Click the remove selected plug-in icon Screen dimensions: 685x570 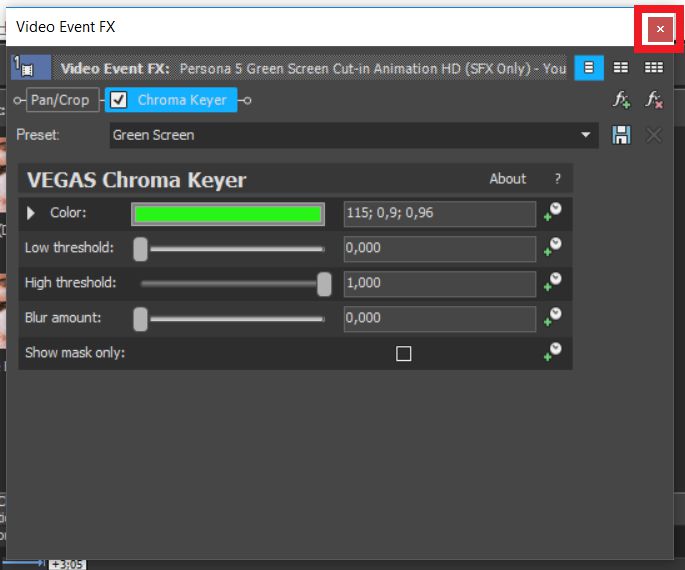(654, 100)
